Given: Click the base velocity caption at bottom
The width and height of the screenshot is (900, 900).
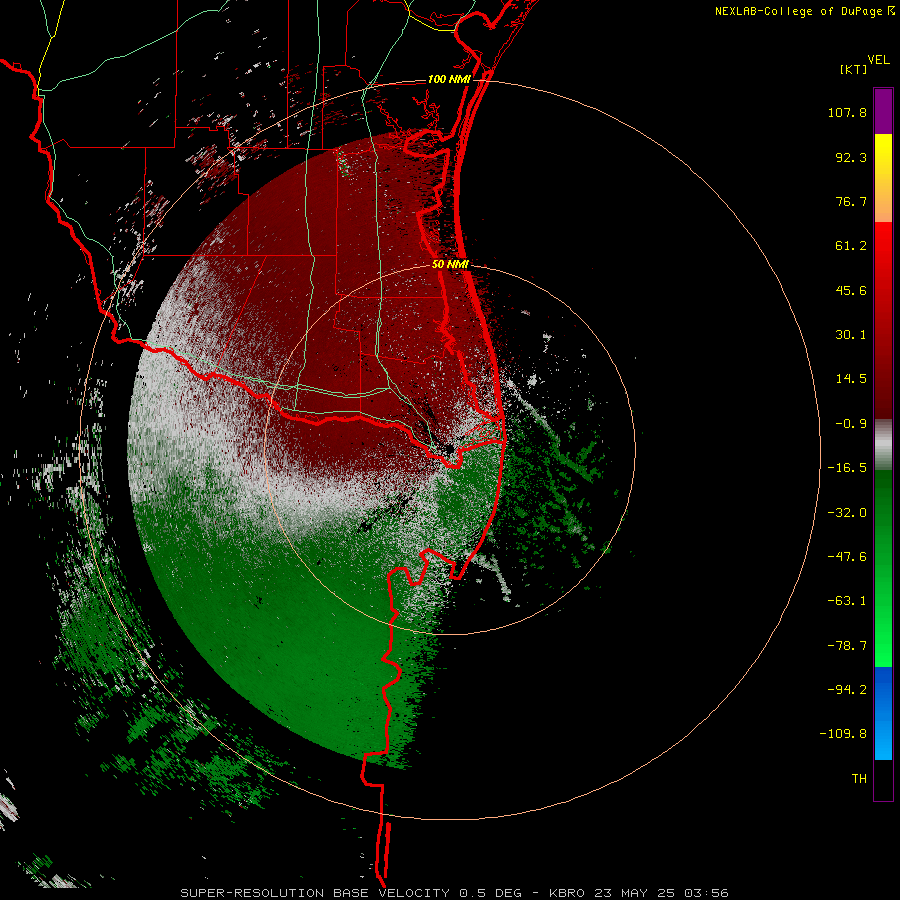Looking at the screenshot, I should click(x=455, y=893).
